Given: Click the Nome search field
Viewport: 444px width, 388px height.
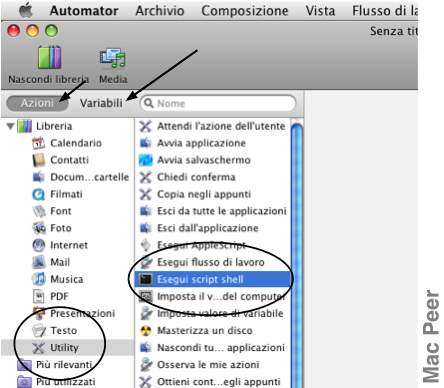Looking at the screenshot, I should pyautogui.click(x=218, y=103).
